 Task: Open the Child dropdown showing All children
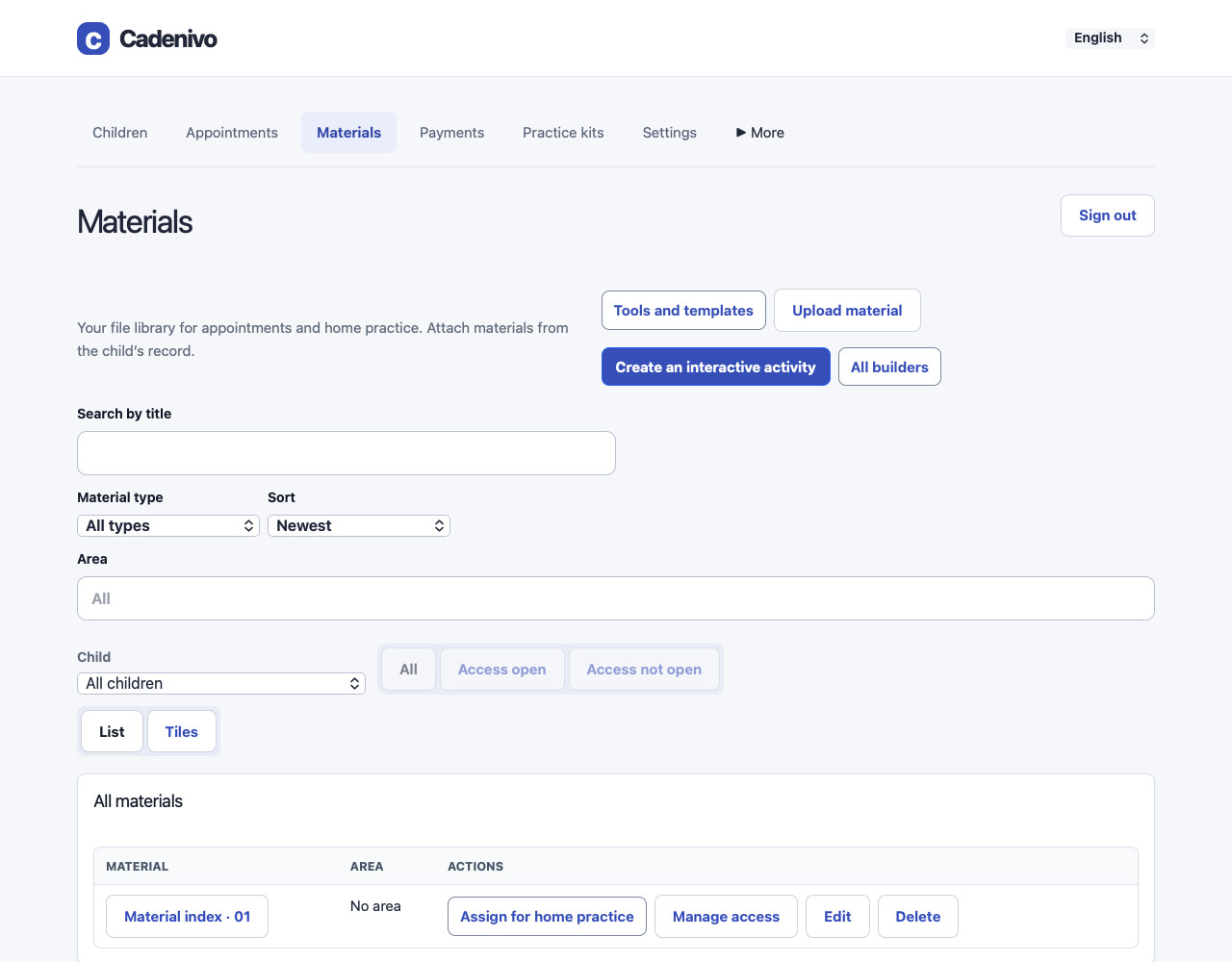coord(221,684)
